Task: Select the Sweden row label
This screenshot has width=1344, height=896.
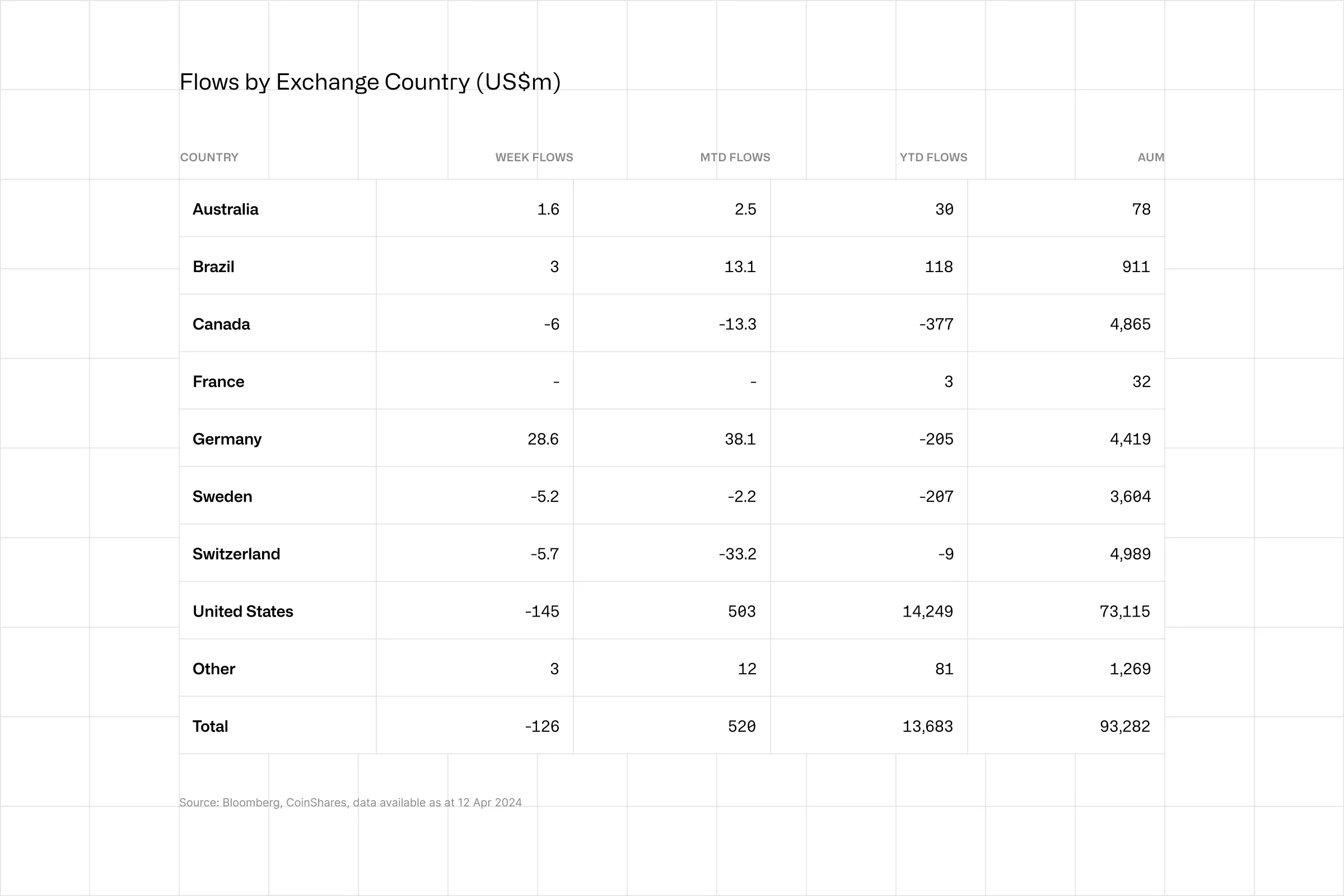Action: (x=222, y=497)
